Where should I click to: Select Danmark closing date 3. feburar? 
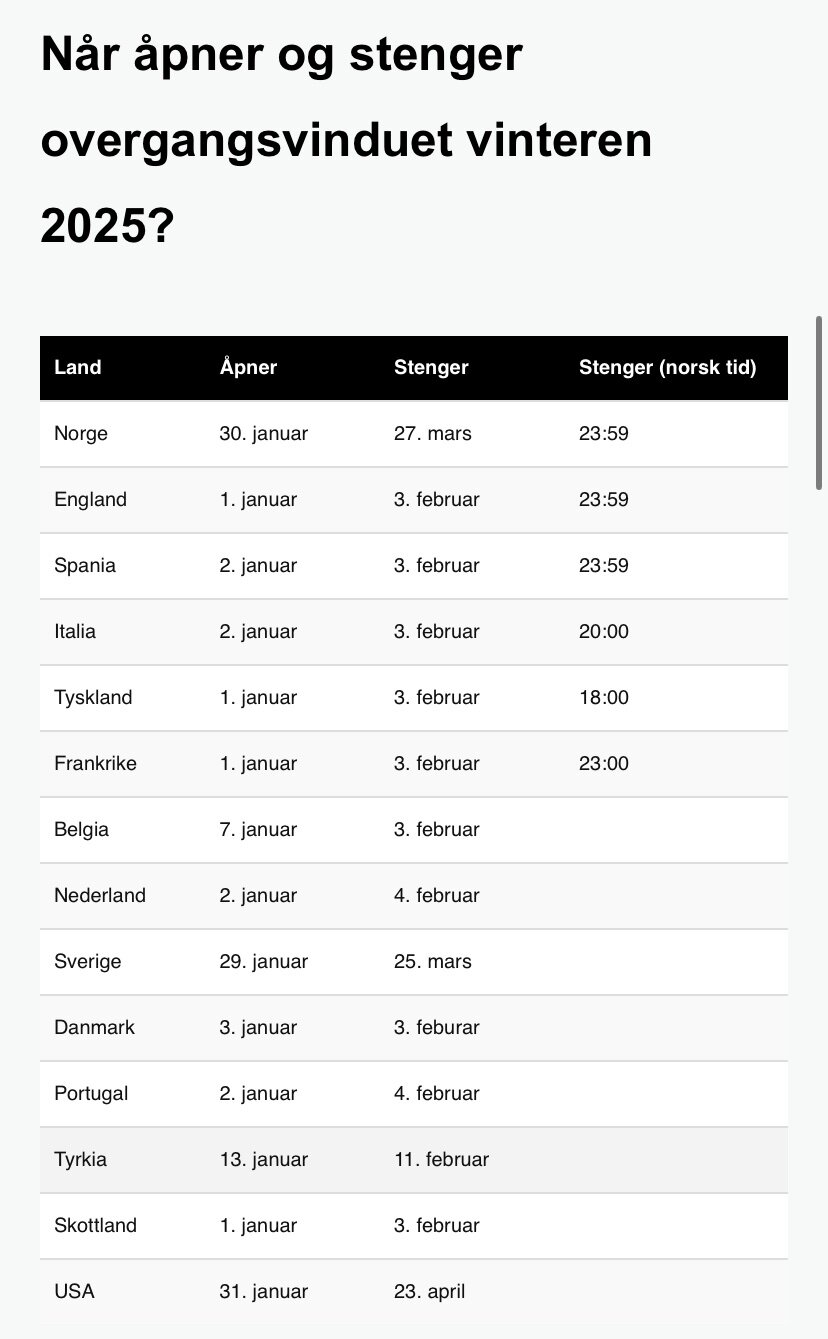437,1027
